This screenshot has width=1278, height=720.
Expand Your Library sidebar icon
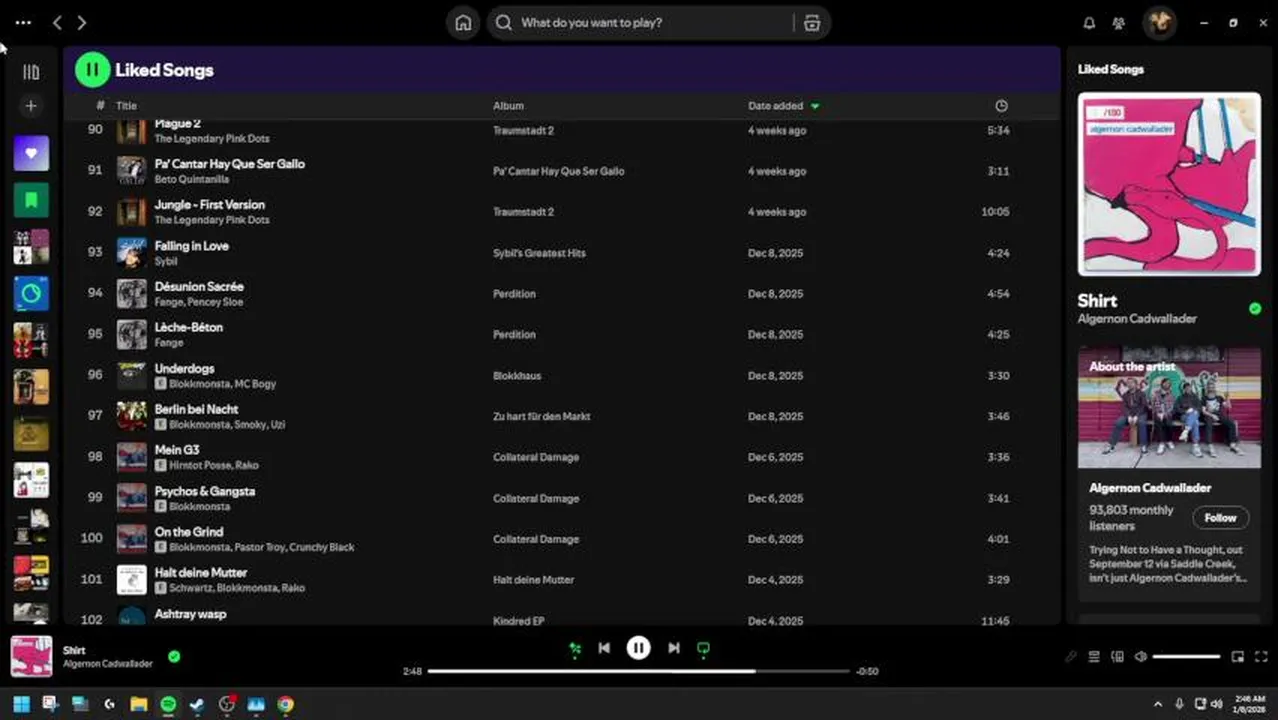pos(31,72)
